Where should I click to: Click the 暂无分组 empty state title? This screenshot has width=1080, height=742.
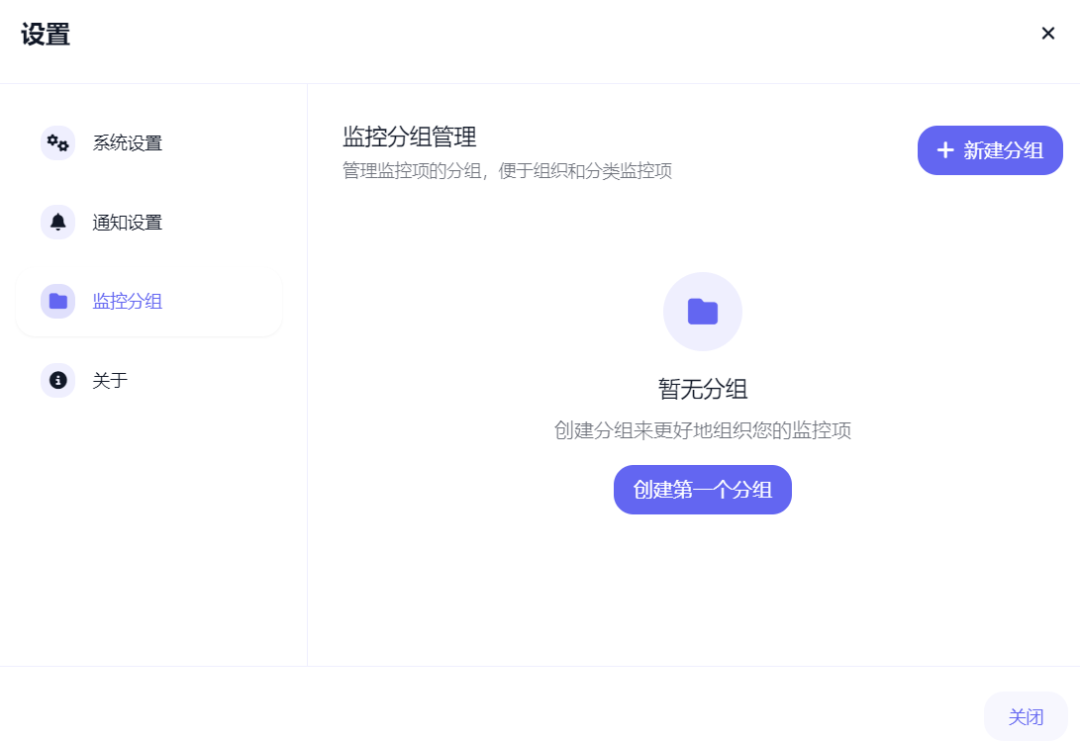click(703, 389)
